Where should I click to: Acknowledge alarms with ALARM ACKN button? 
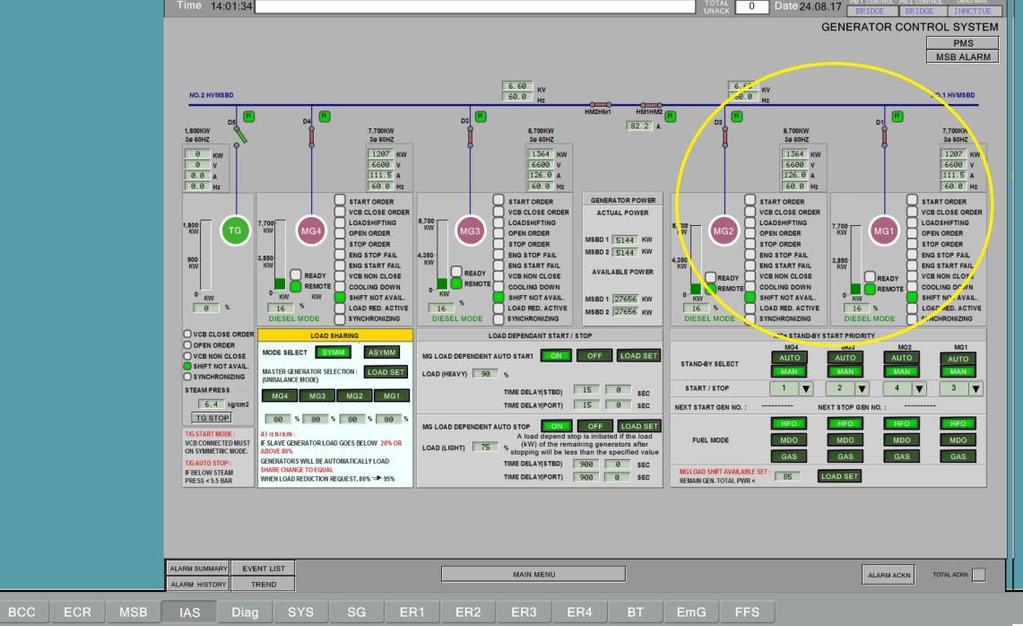889,575
